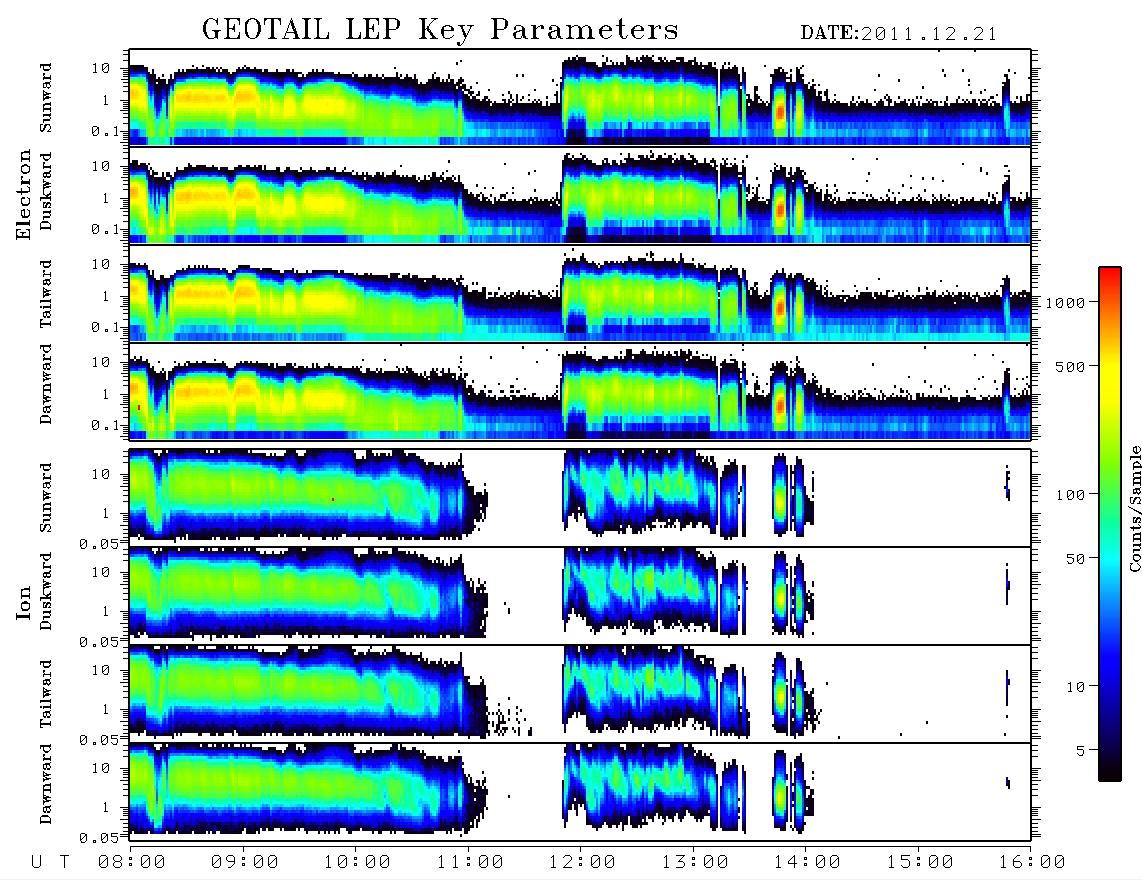Click the Electron "Tailward" panel label
The width and height of the screenshot is (1142, 880).
[46, 294]
